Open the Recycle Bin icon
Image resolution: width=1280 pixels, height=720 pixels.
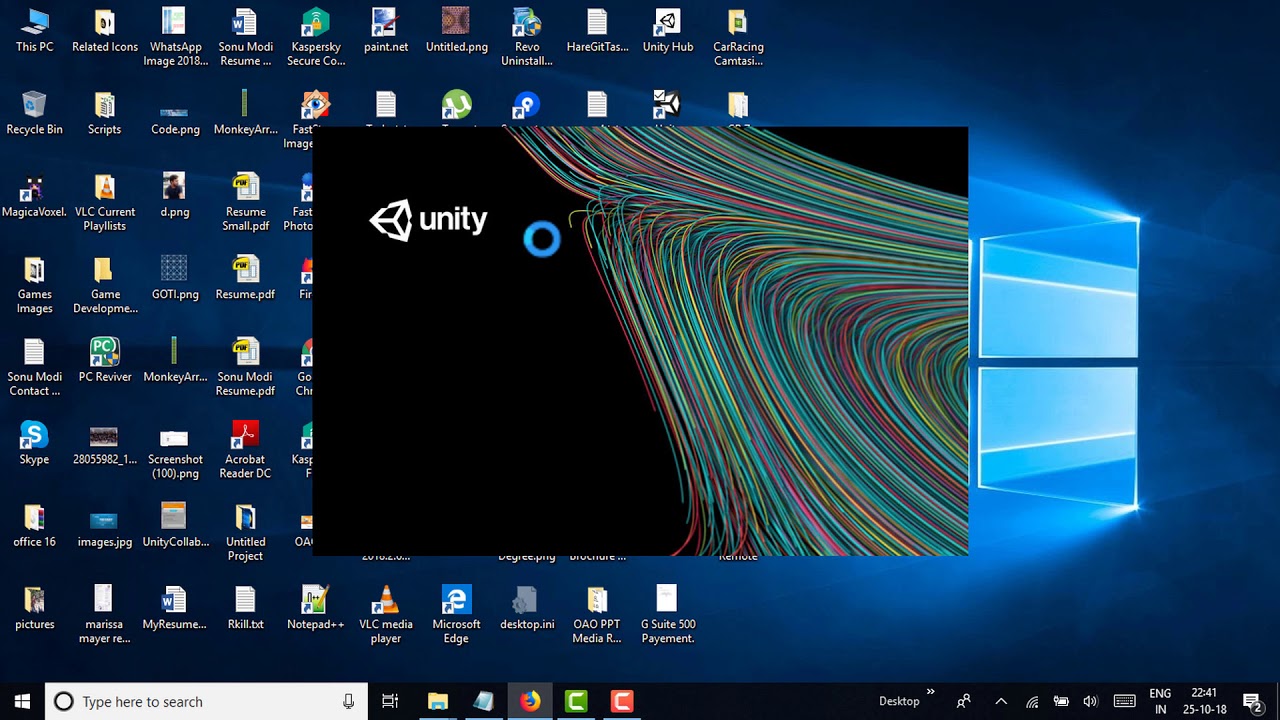tap(34, 113)
